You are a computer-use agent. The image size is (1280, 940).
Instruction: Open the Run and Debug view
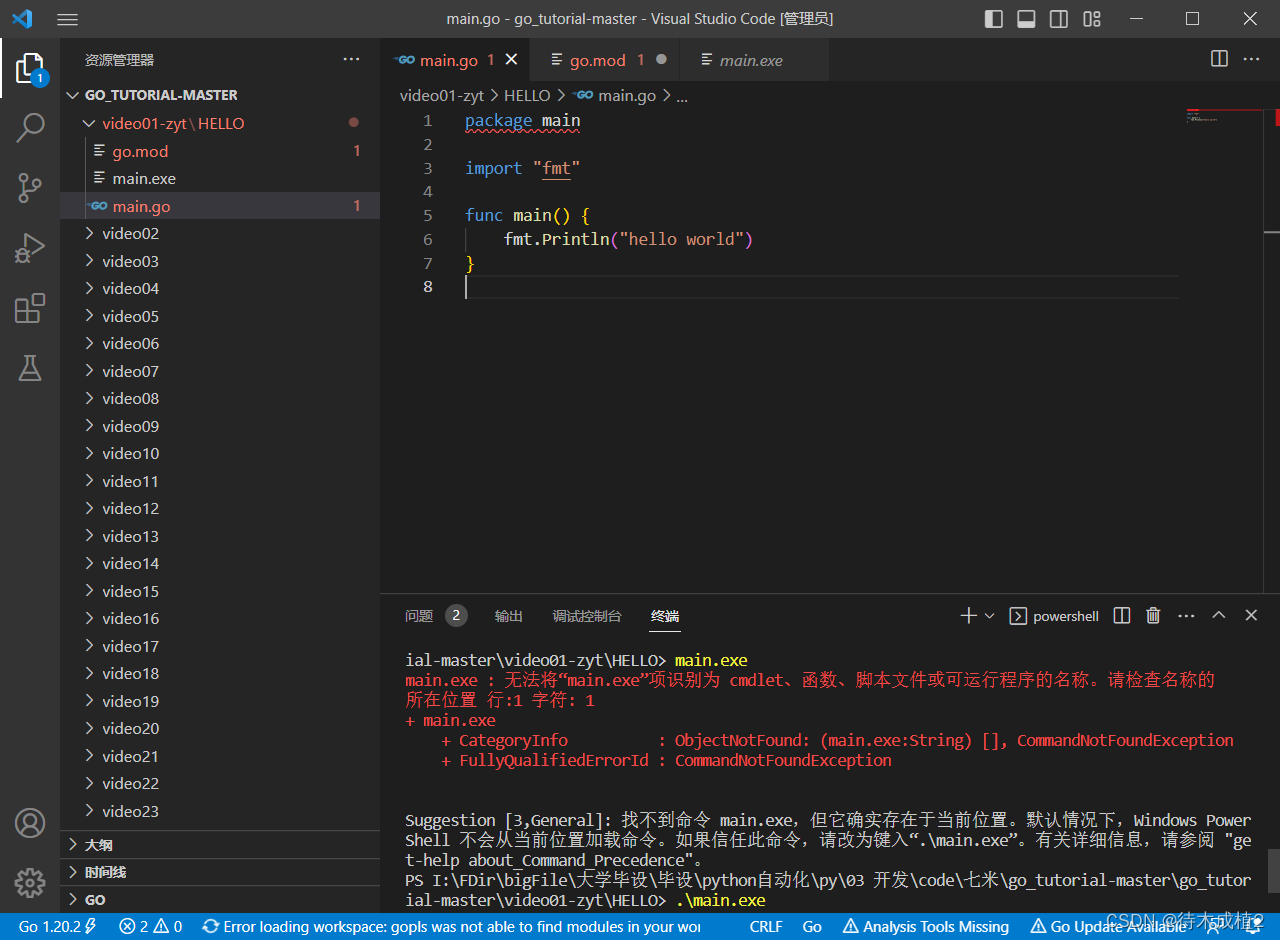30,247
